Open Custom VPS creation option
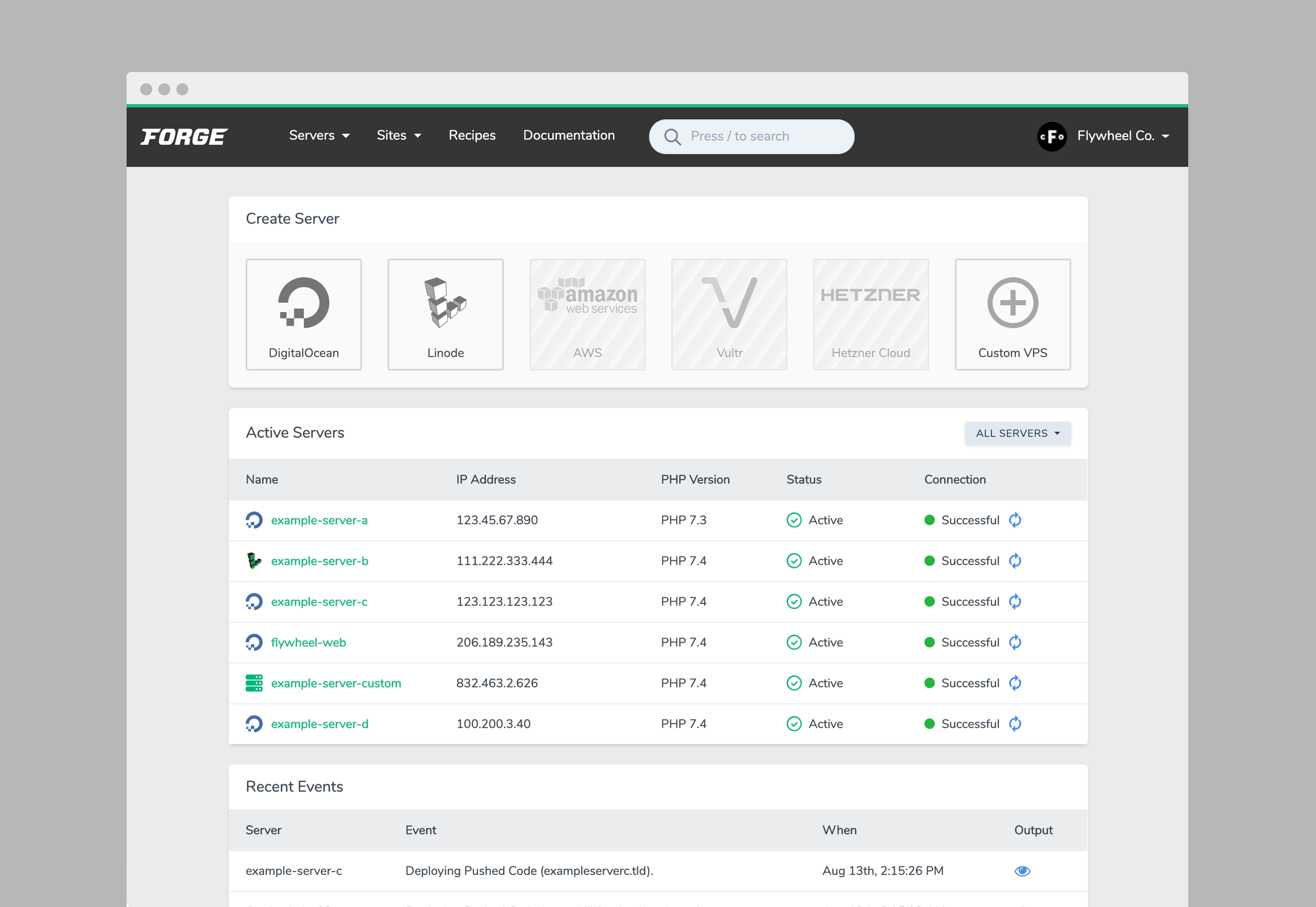This screenshot has height=907, width=1316. pos(1012,314)
